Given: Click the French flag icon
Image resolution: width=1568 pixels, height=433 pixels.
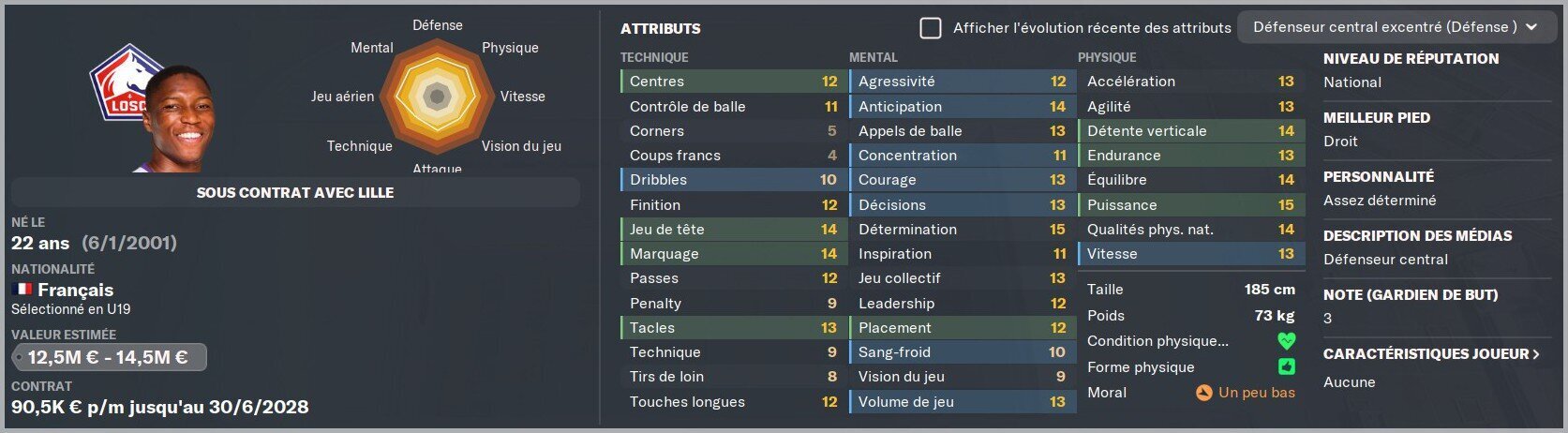Looking at the screenshot, I should point(22,290).
